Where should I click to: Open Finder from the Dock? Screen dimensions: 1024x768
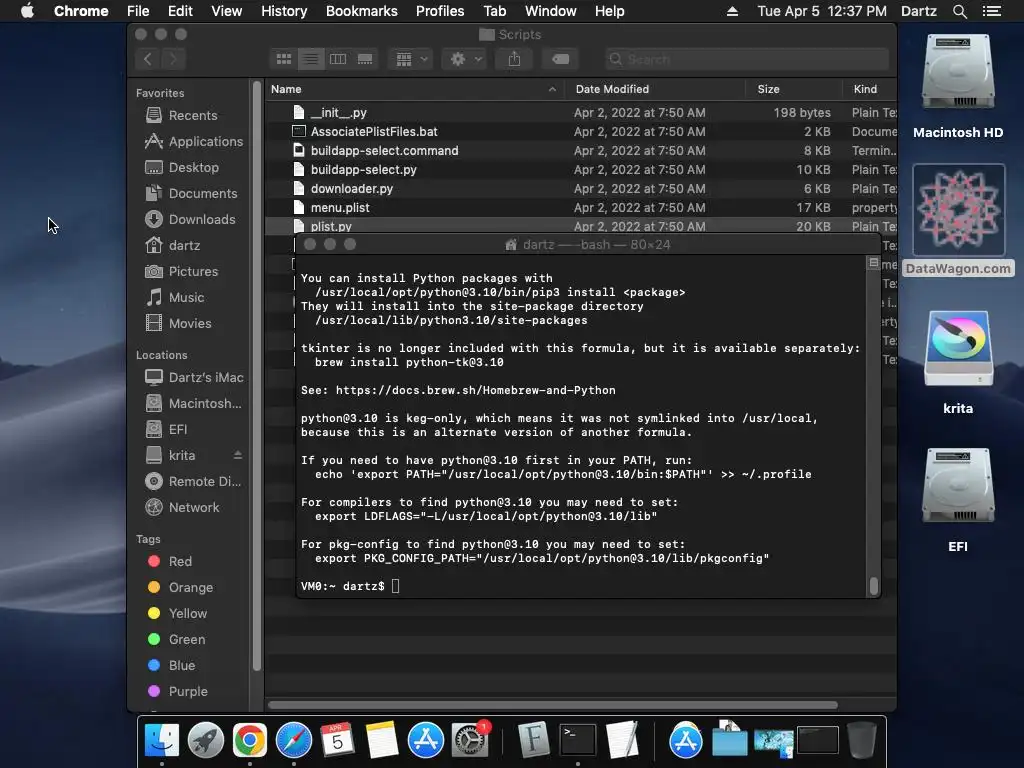[161, 741]
